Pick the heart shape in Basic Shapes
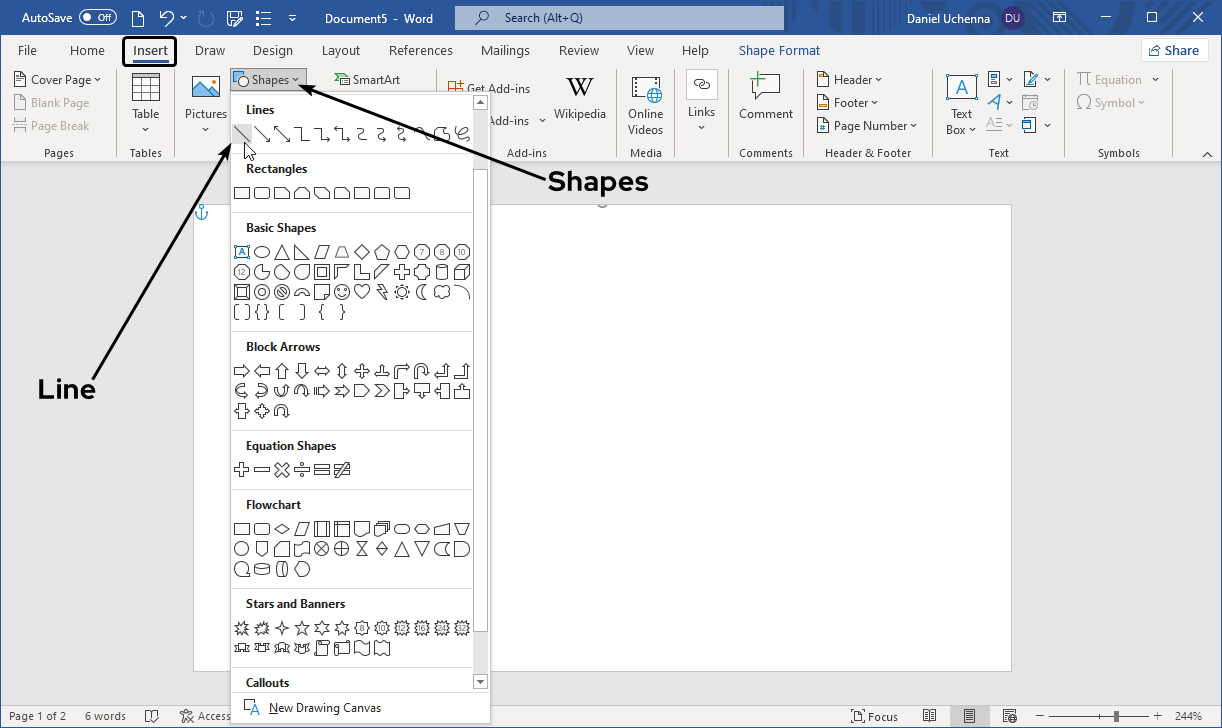The image size is (1222, 728). tap(362, 292)
